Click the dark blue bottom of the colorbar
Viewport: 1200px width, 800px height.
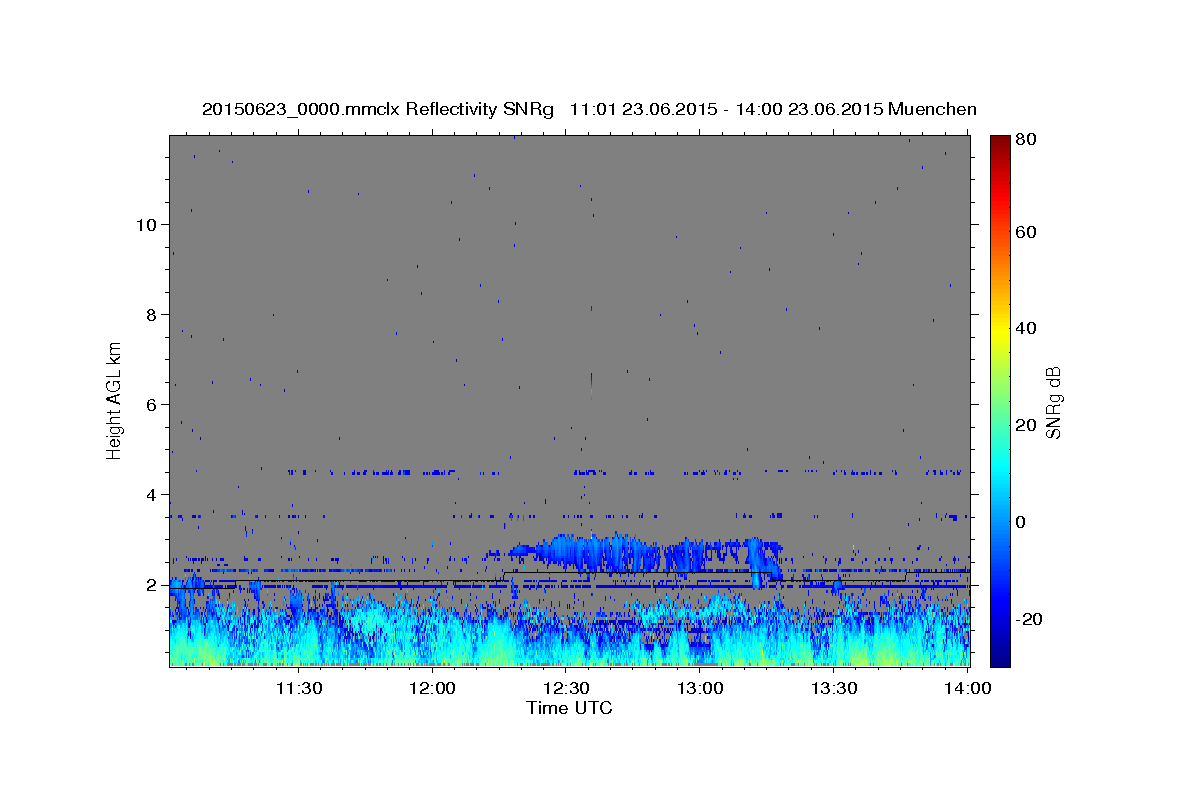pyautogui.click(x=1000, y=655)
